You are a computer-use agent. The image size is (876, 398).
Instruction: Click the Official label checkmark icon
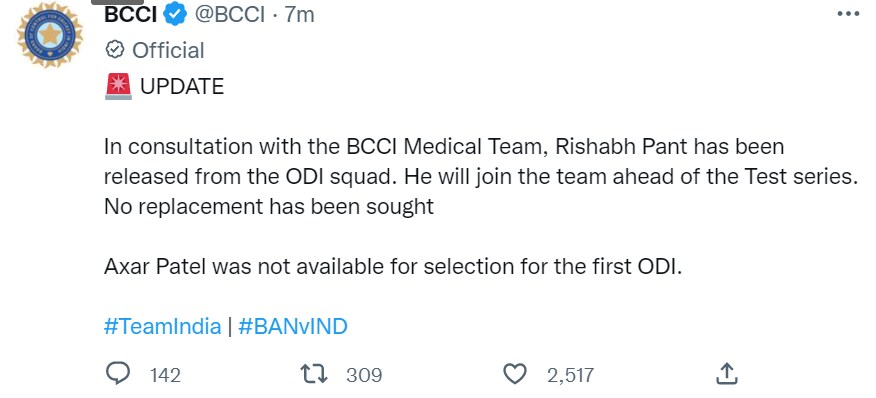point(115,50)
